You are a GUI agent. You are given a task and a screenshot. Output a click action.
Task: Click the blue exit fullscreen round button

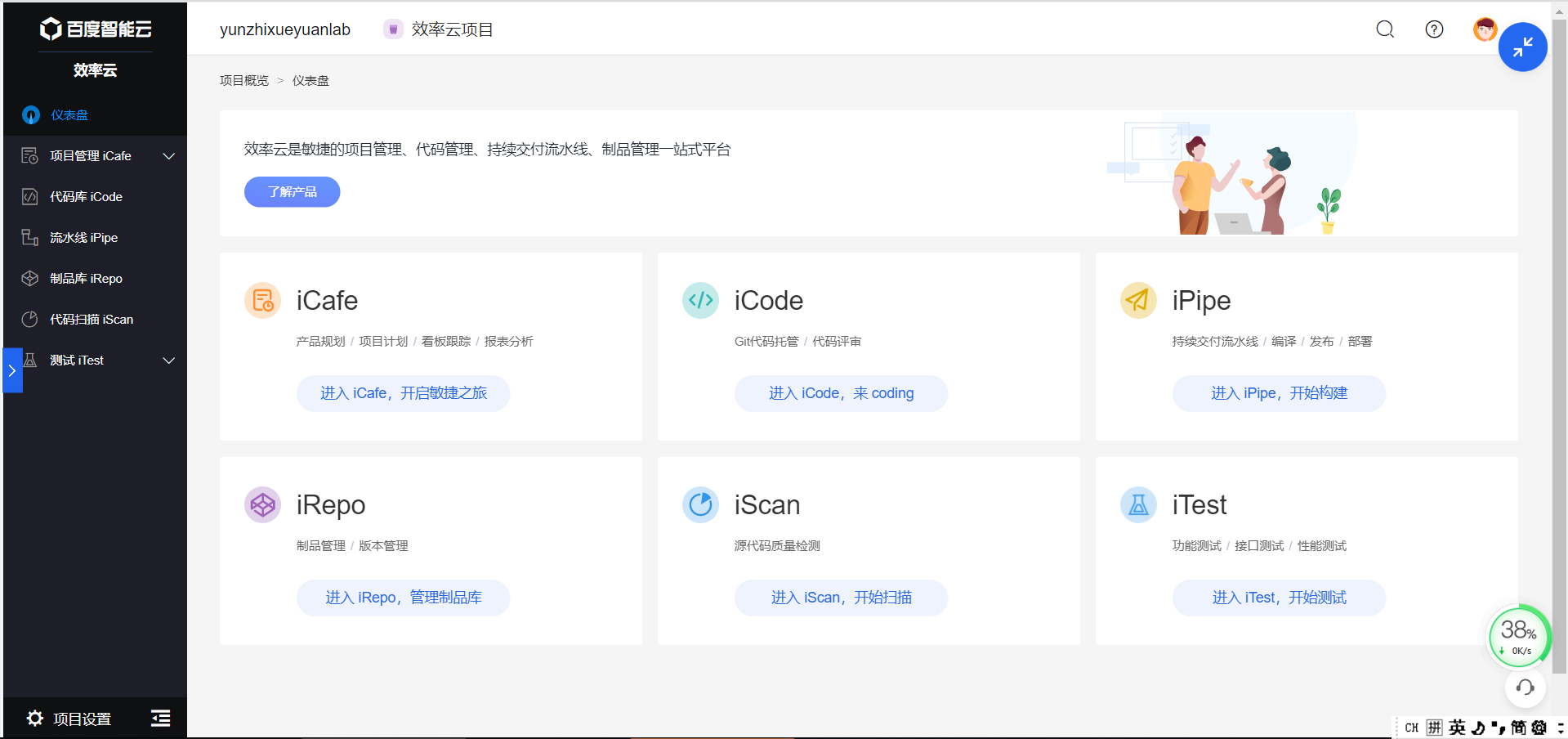tap(1522, 47)
